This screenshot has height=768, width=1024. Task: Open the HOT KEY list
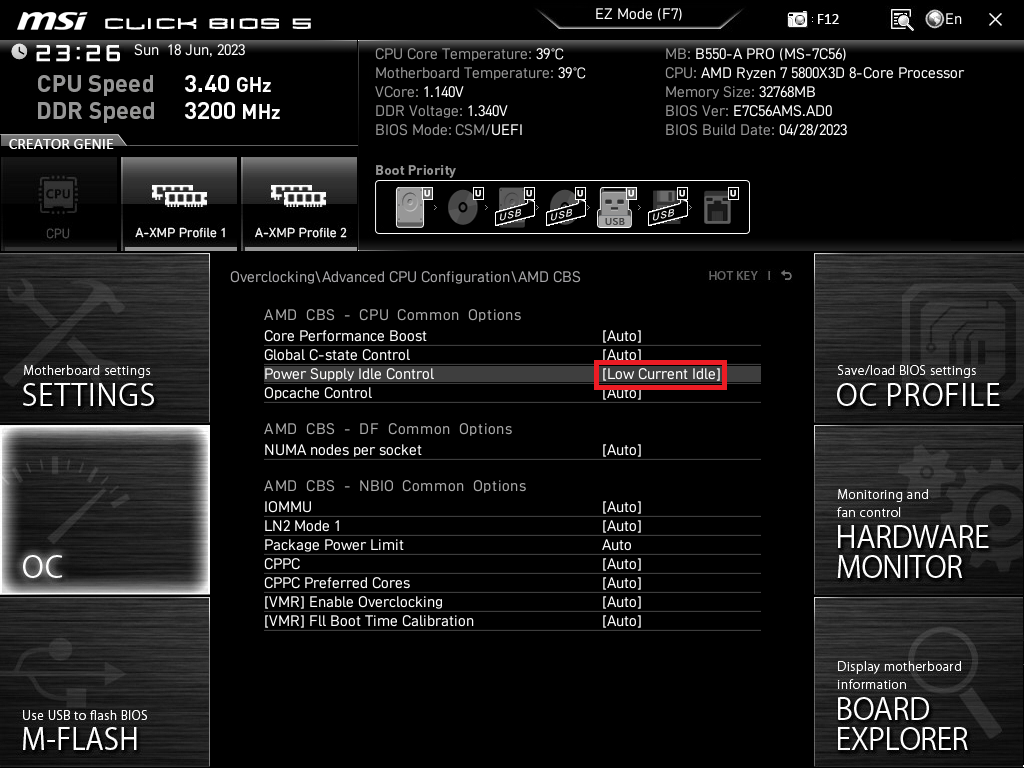[x=733, y=276]
